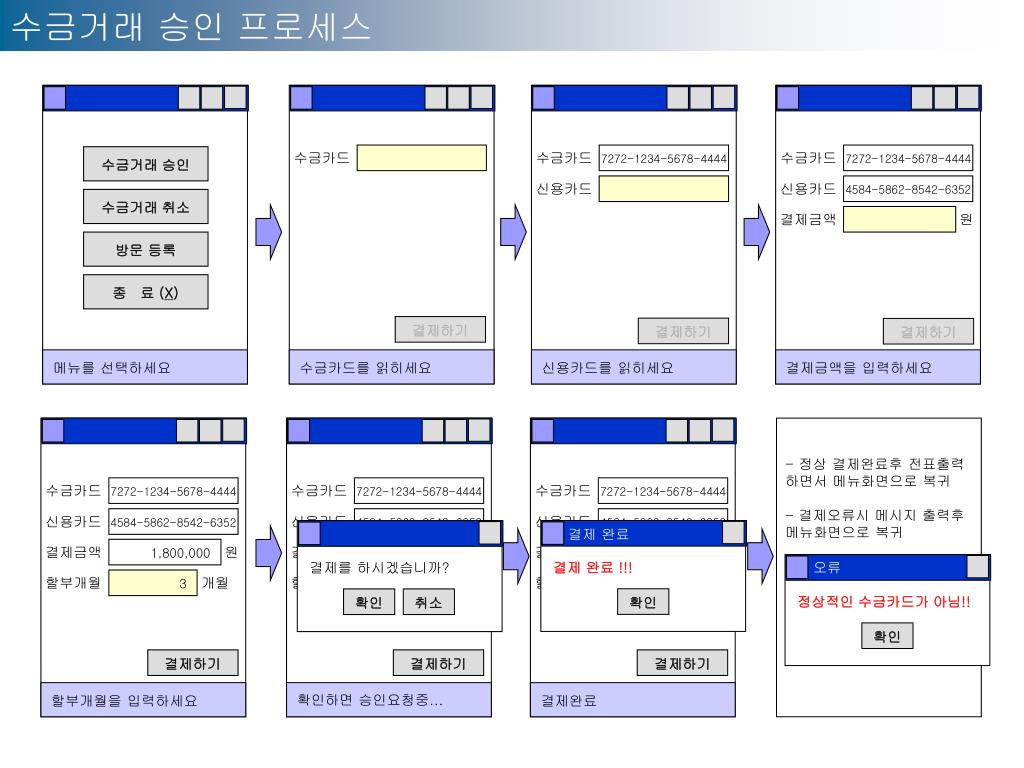
Task: Click the slide title 수금거래 승인 프로세스
Action: point(191,26)
